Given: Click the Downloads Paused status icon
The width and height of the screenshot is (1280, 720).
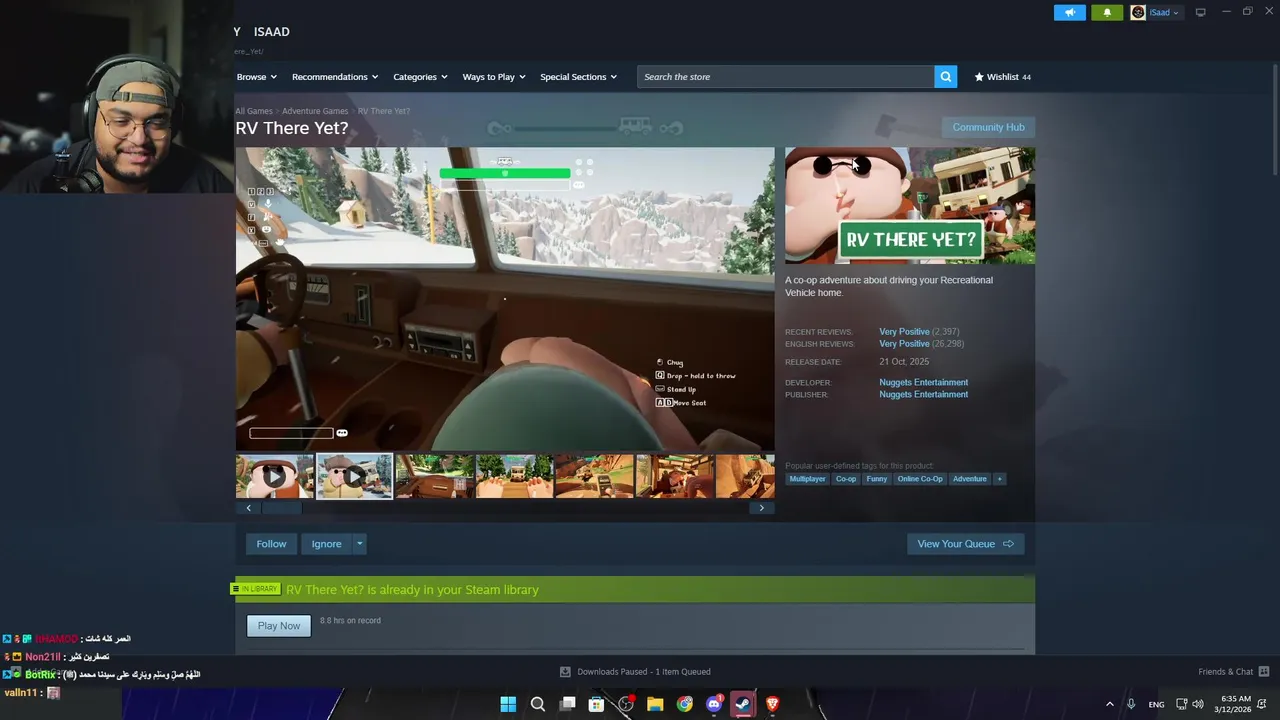Looking at the screenshot, I should pos(565,672).
